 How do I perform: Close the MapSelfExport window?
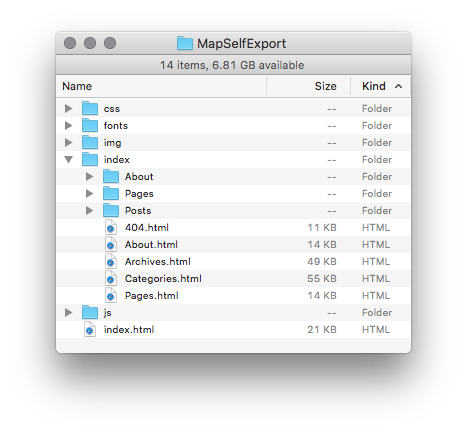click(x=70, y=43)
